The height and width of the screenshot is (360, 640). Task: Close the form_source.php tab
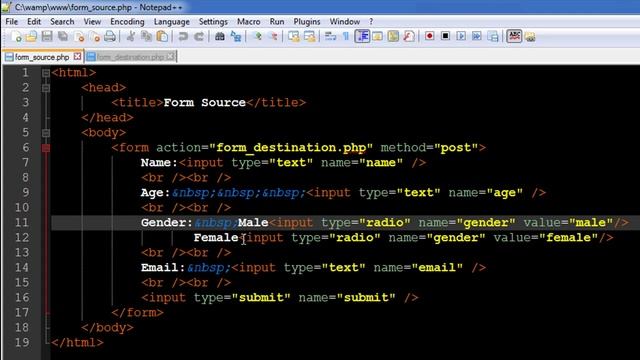pyautogui.click(x=77, y=57)
